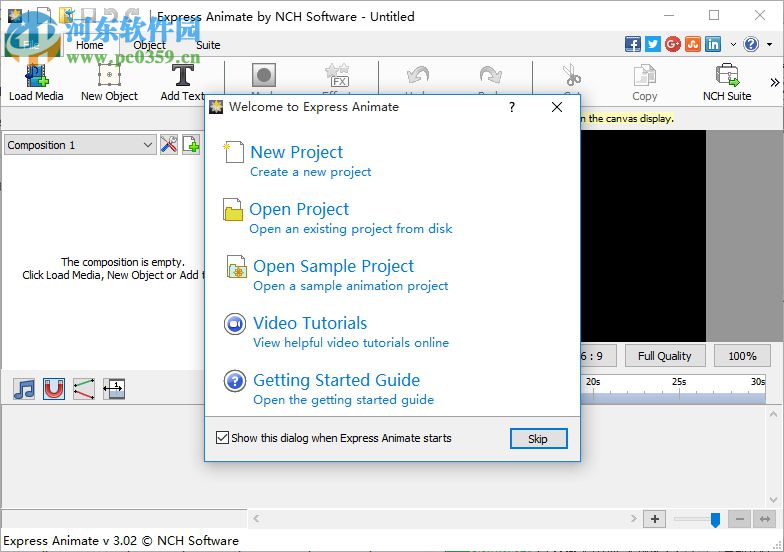Screen dimensions: 784x552
Task: Share on StumbleUpon icon
Action: click(693, 44)
